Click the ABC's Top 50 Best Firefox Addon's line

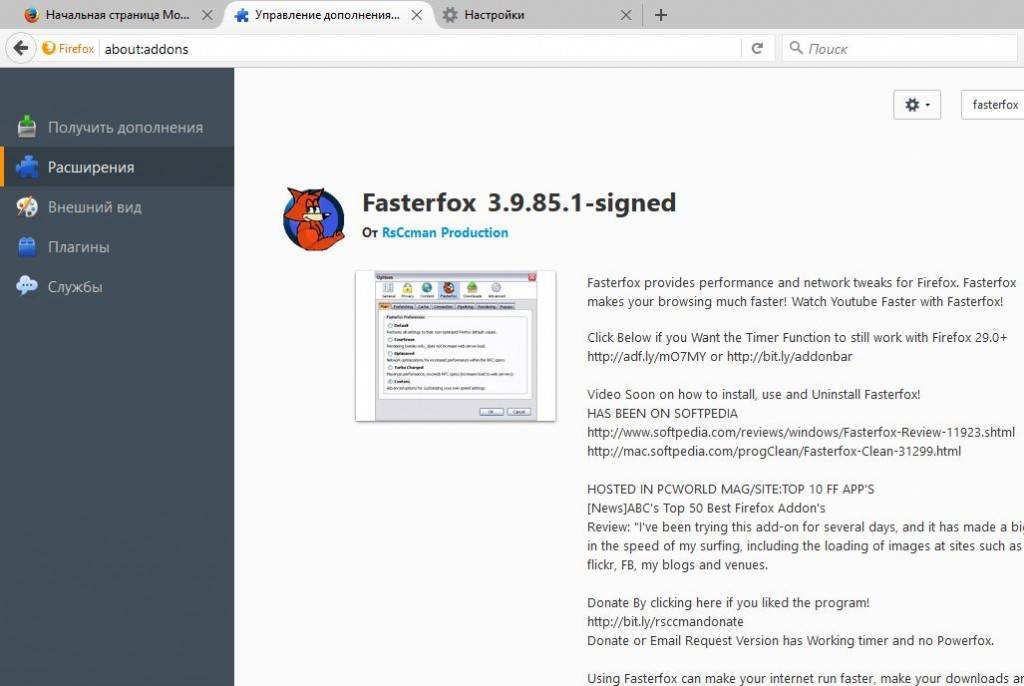coord(706,508)
